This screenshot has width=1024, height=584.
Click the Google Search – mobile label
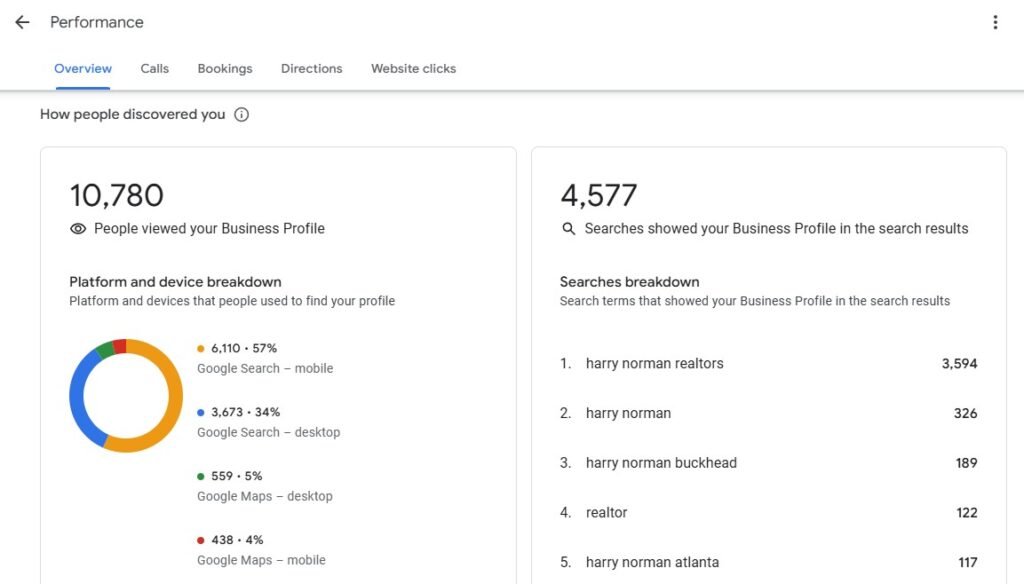pos(265,368)
